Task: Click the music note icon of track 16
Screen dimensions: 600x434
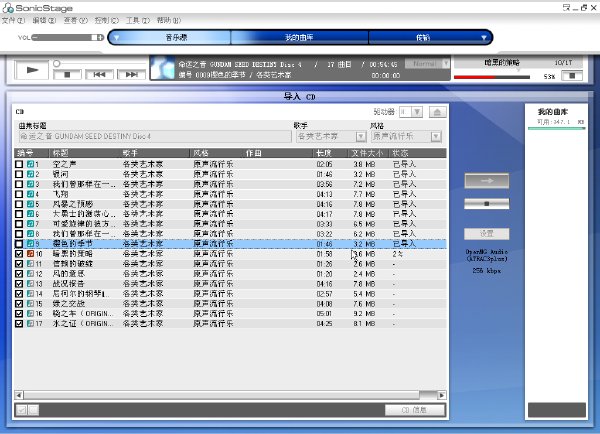Action: [x=31, y=313]
